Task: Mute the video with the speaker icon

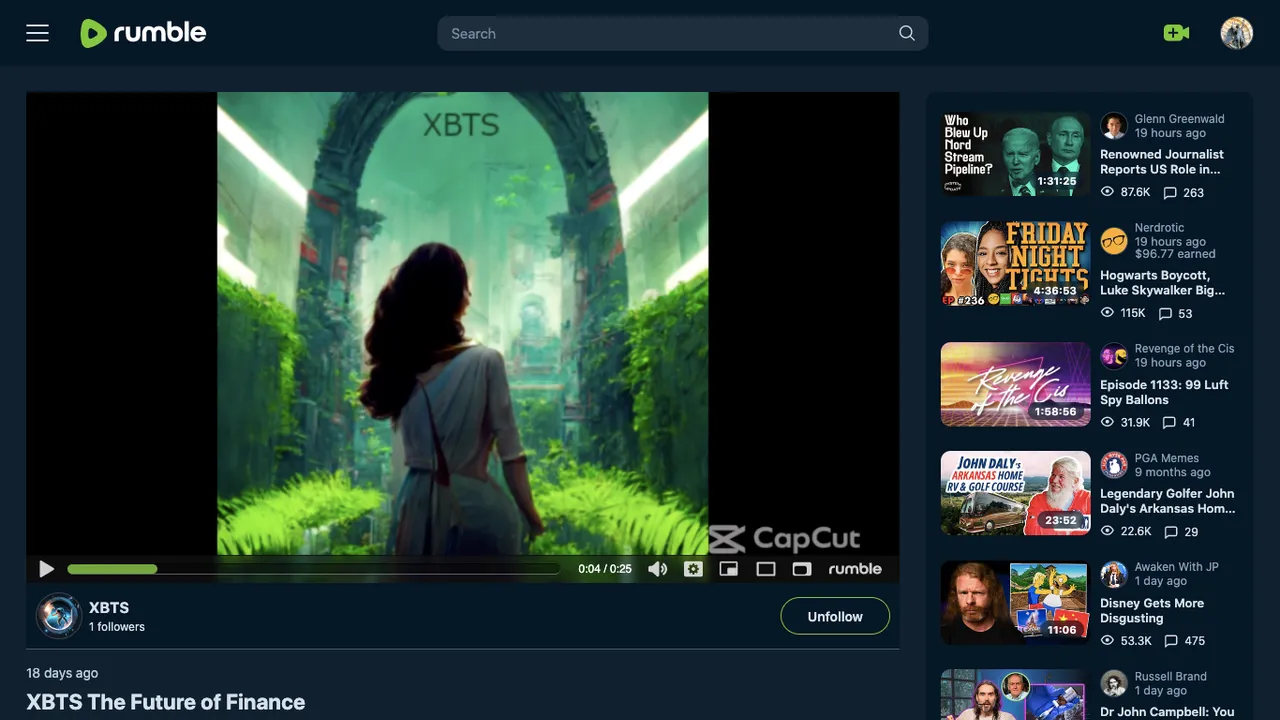Action: (657, 569)
